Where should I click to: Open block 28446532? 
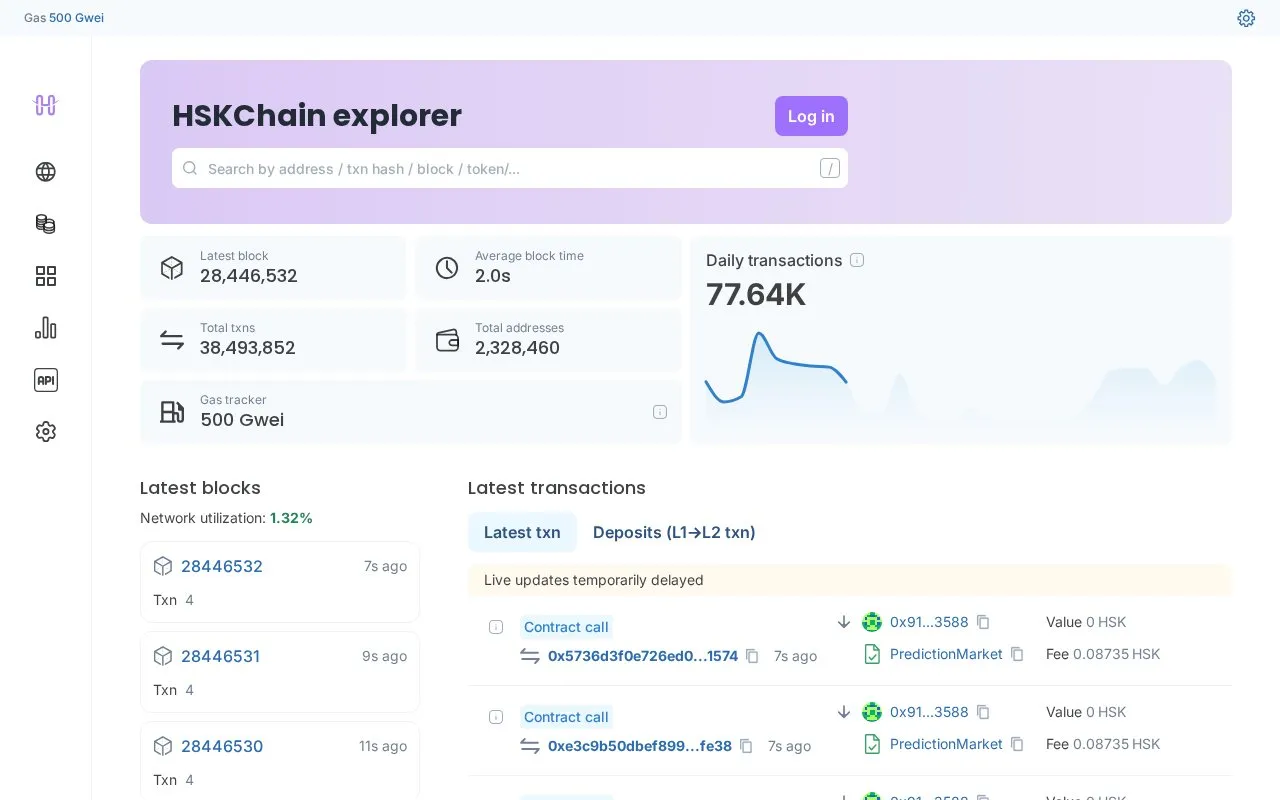coord(222,566)
